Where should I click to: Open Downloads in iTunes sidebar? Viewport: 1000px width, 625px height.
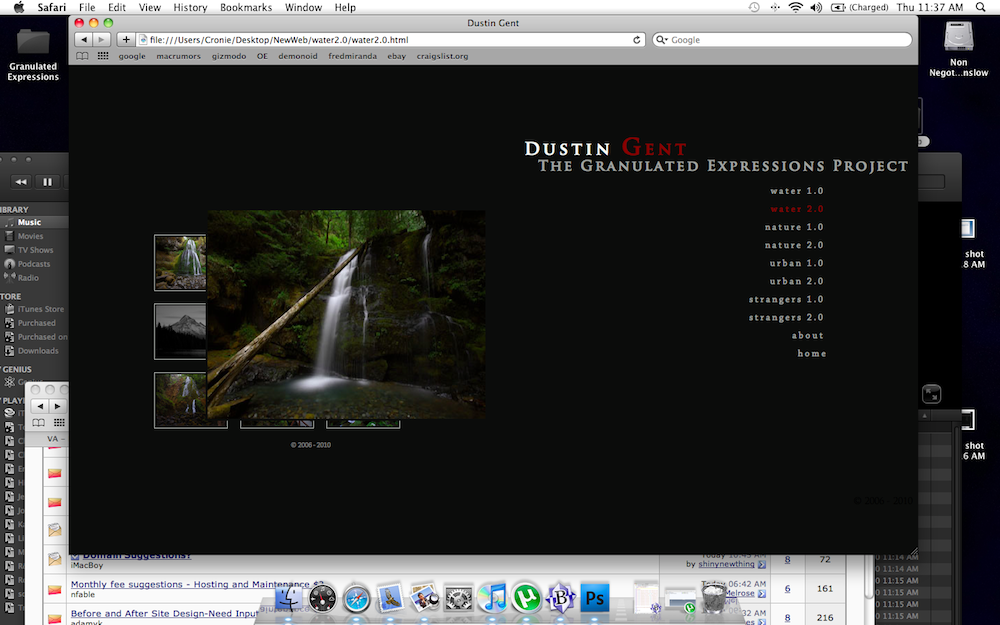(38, 351)
